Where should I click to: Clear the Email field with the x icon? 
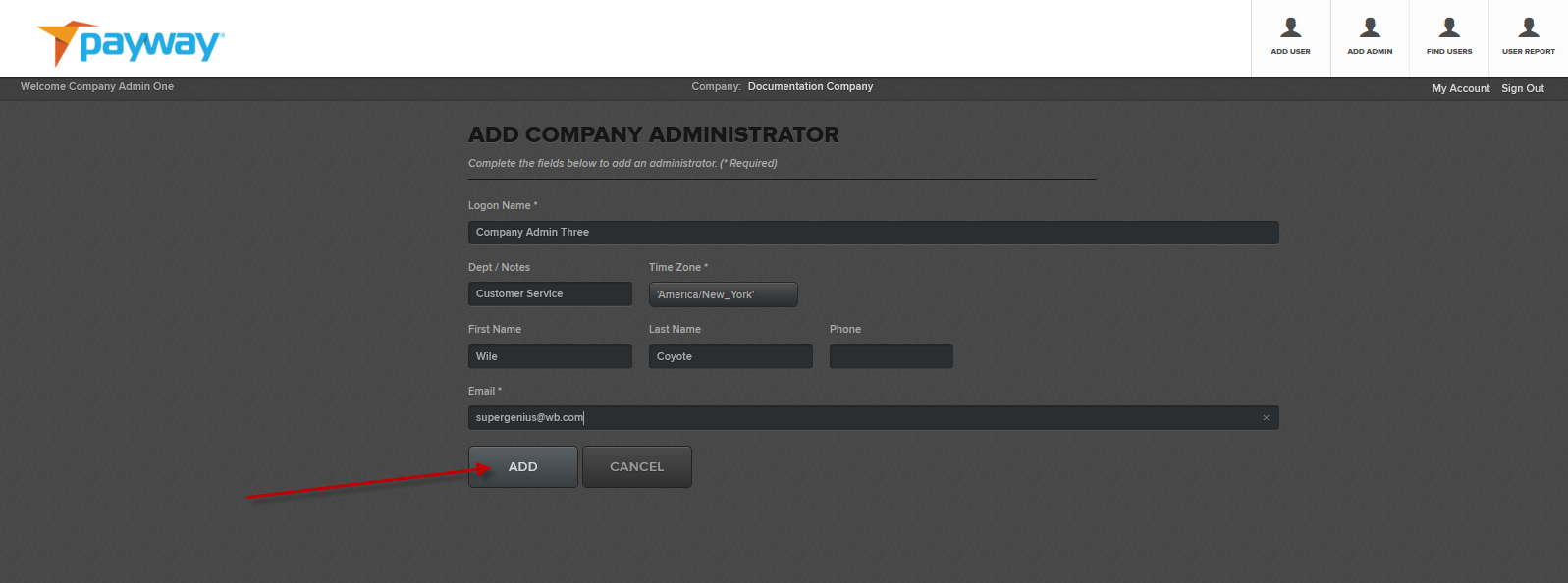(1266, 418)
